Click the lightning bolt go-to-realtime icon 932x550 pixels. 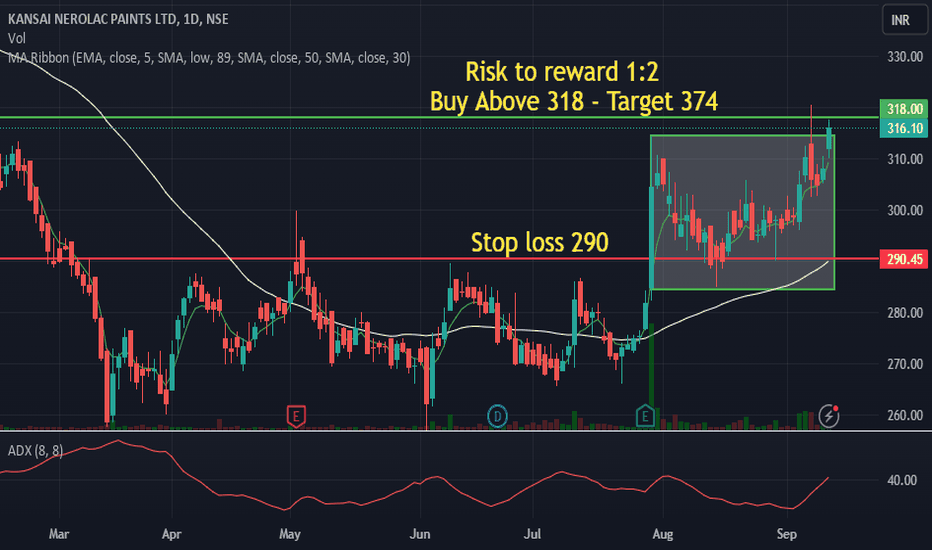tap(829, 416)
